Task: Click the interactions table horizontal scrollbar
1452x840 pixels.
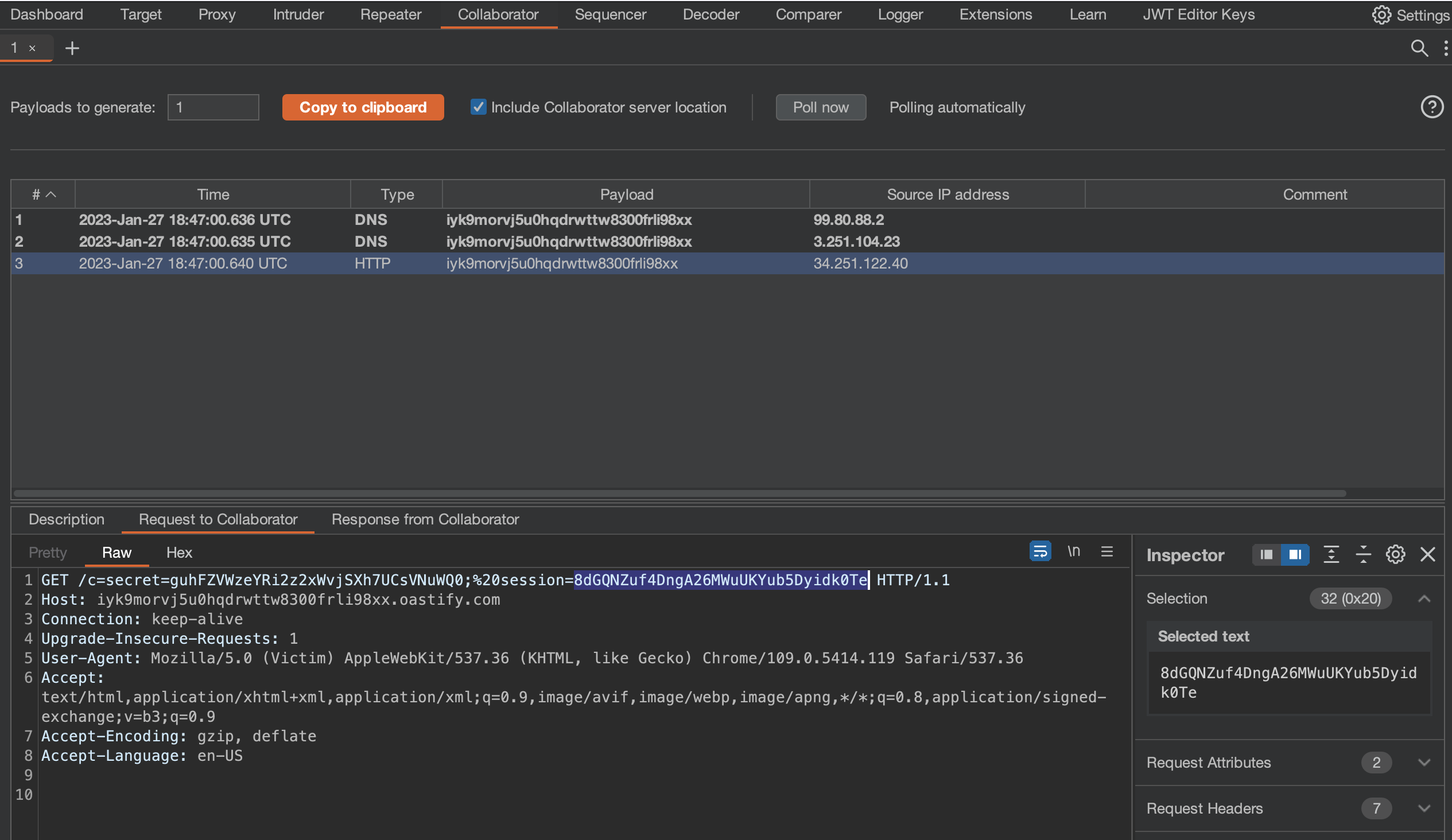Action: pyautogui.click(x=680, y=493)
